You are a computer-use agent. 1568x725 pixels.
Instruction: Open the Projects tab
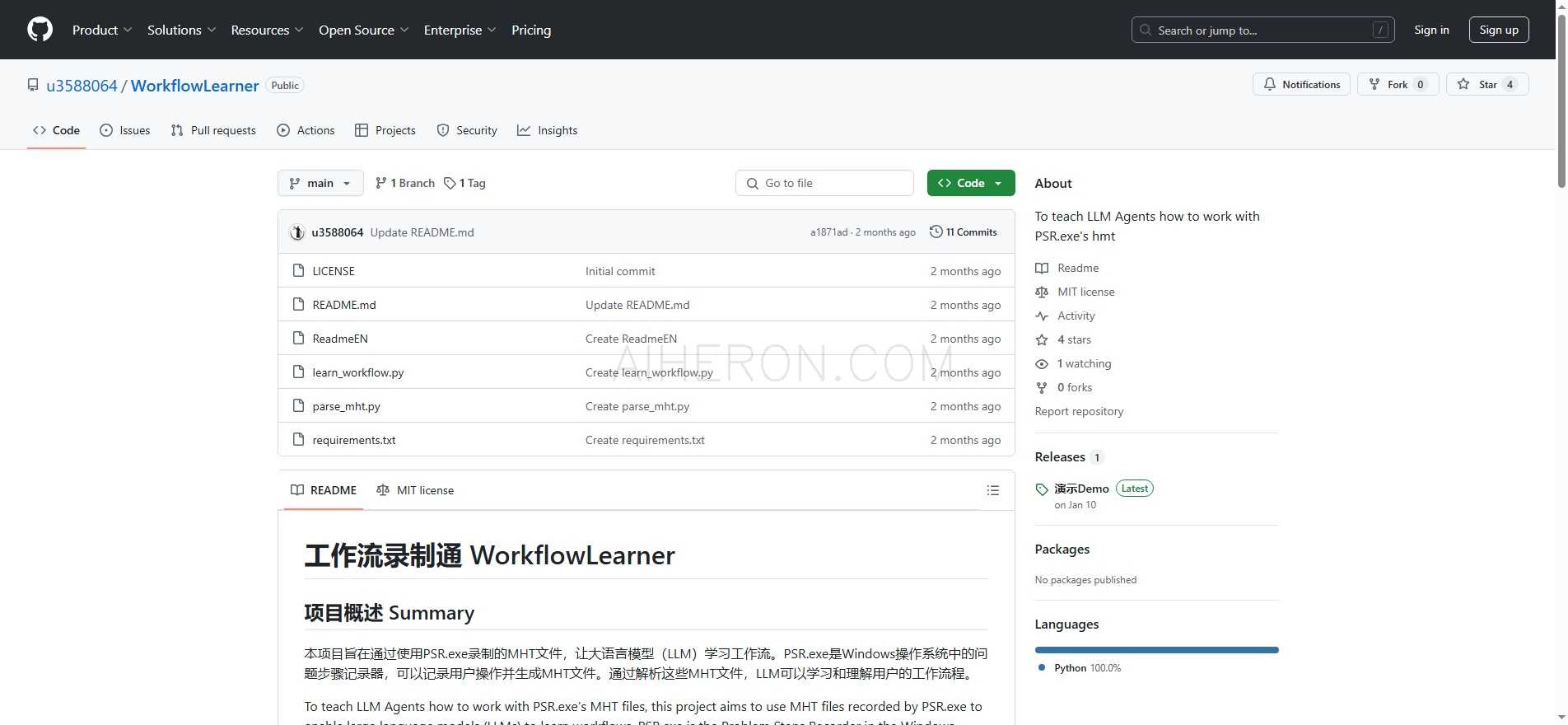385,130
